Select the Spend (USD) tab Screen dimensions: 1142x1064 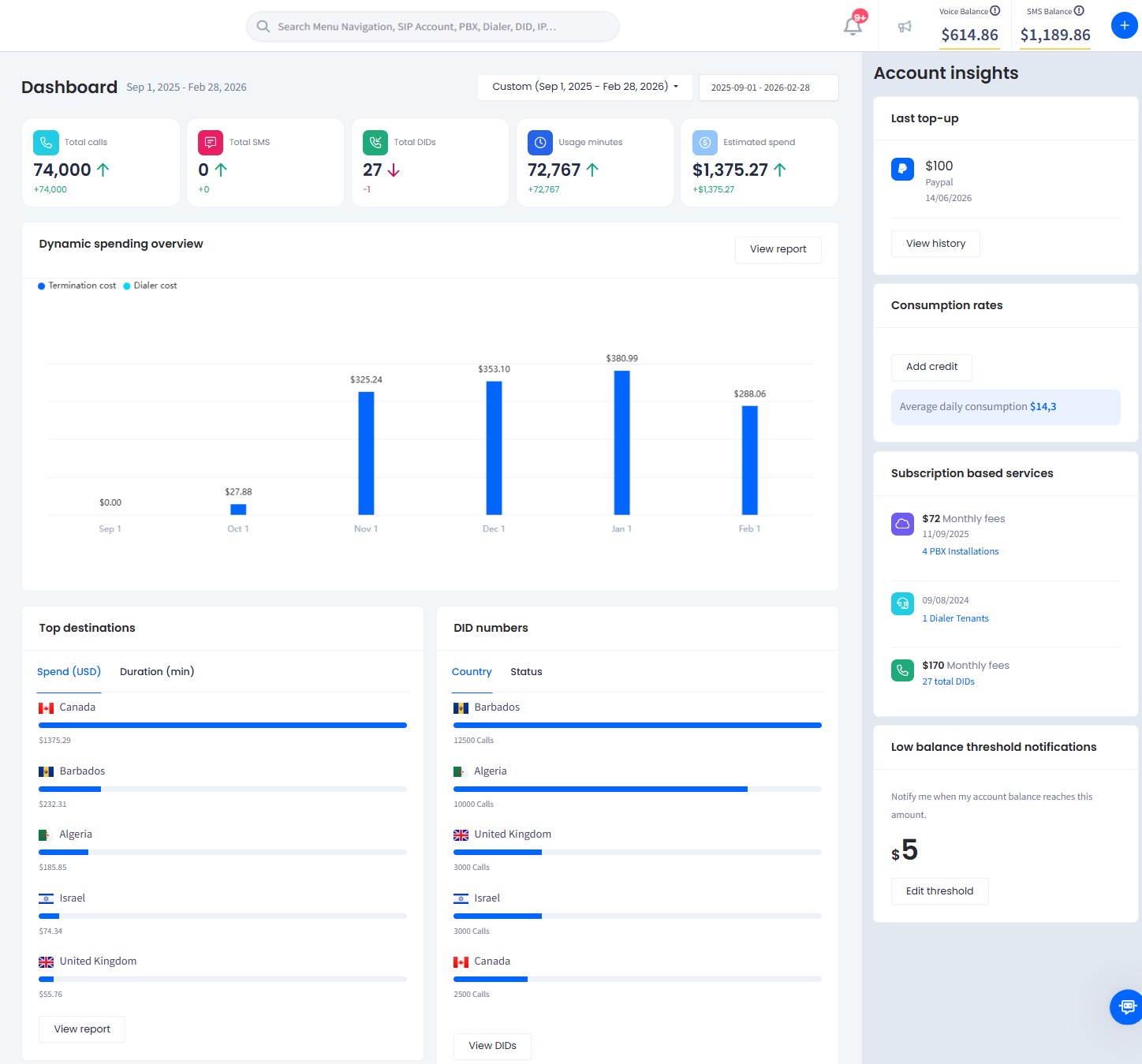[x=69, y=672]
